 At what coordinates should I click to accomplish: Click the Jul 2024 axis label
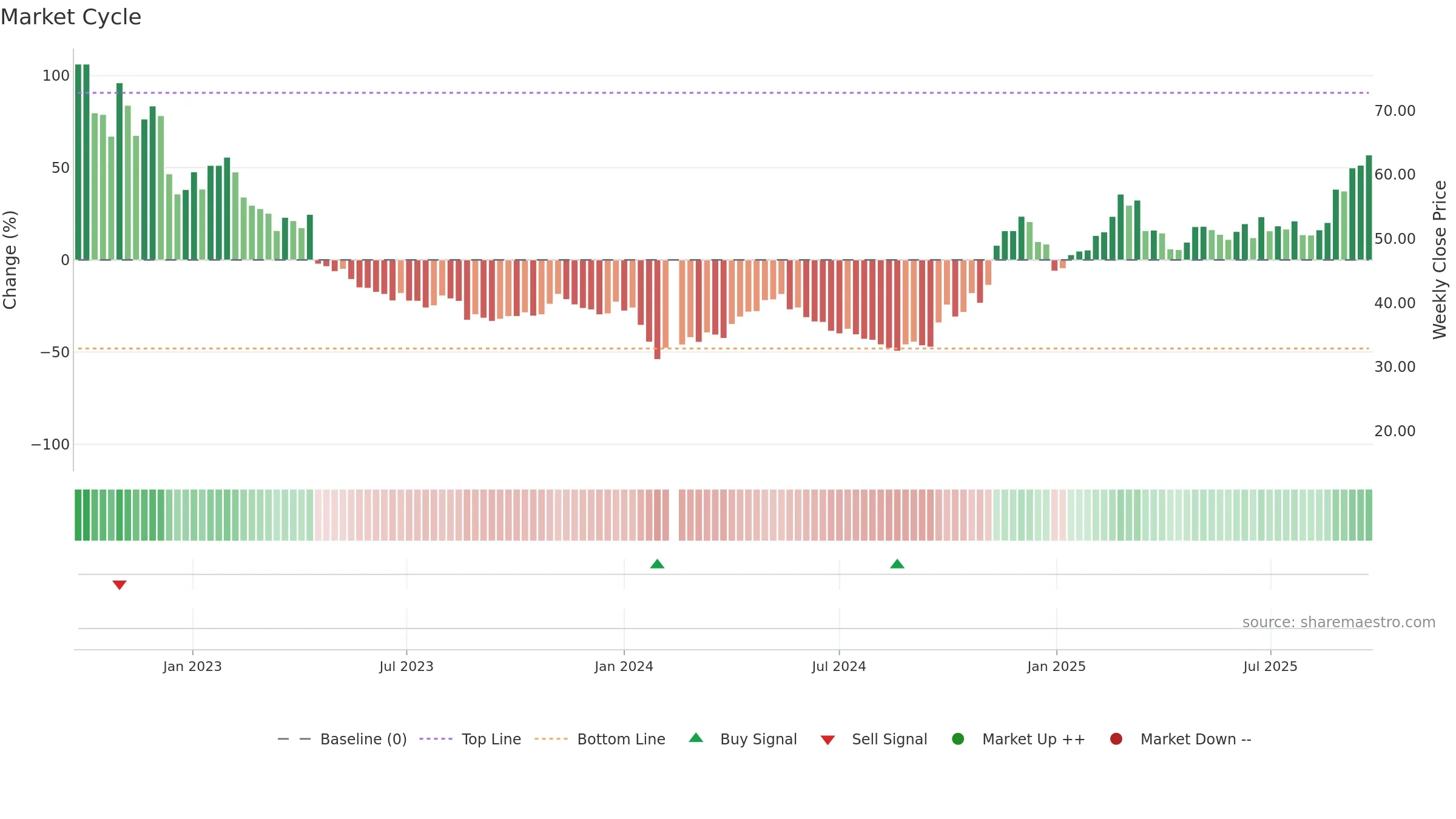pyautogui.click(x=839, y=666)
